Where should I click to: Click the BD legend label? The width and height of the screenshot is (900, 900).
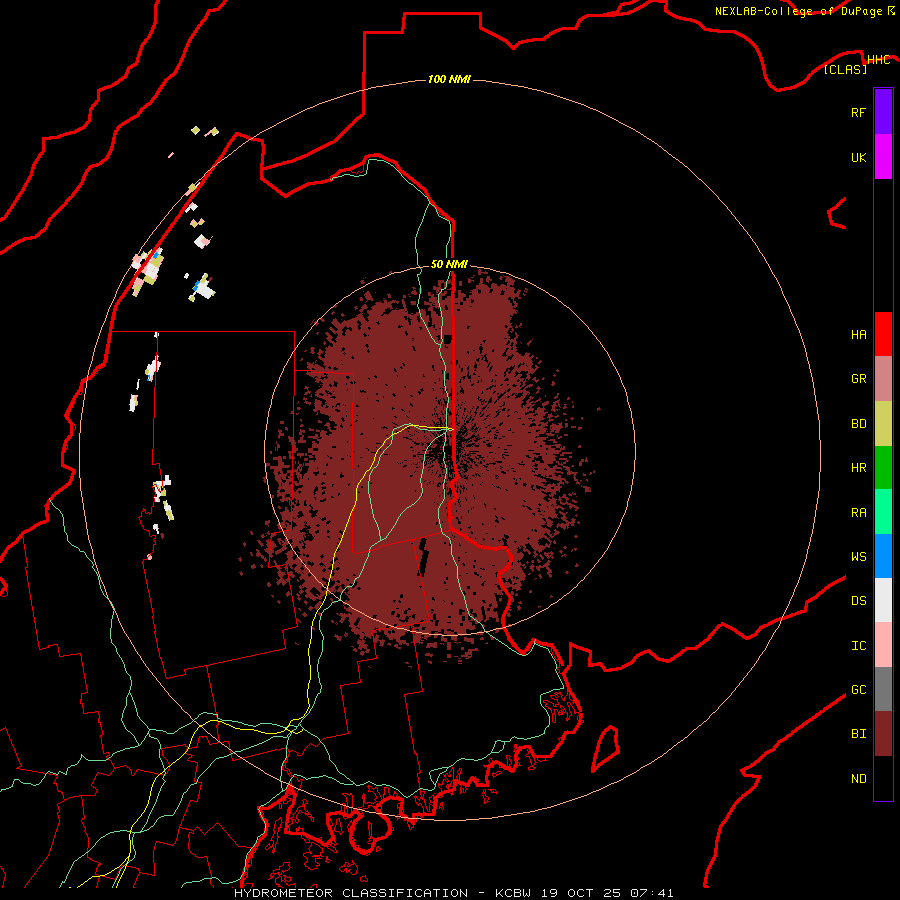[x=858, y=424]
